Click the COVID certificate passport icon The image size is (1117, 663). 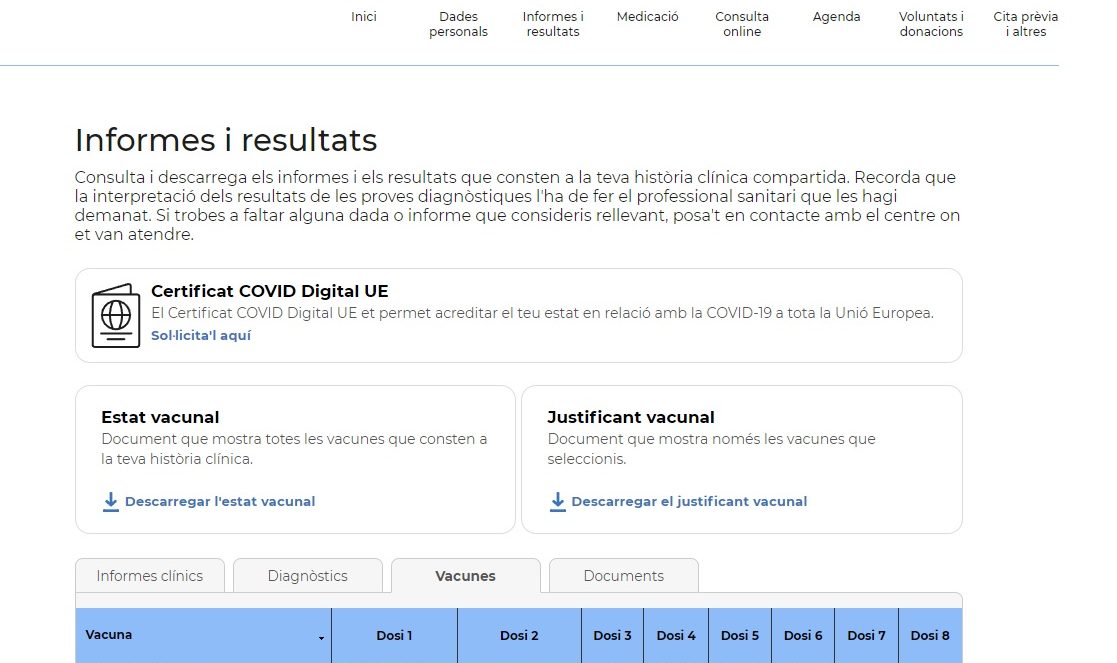115,315
